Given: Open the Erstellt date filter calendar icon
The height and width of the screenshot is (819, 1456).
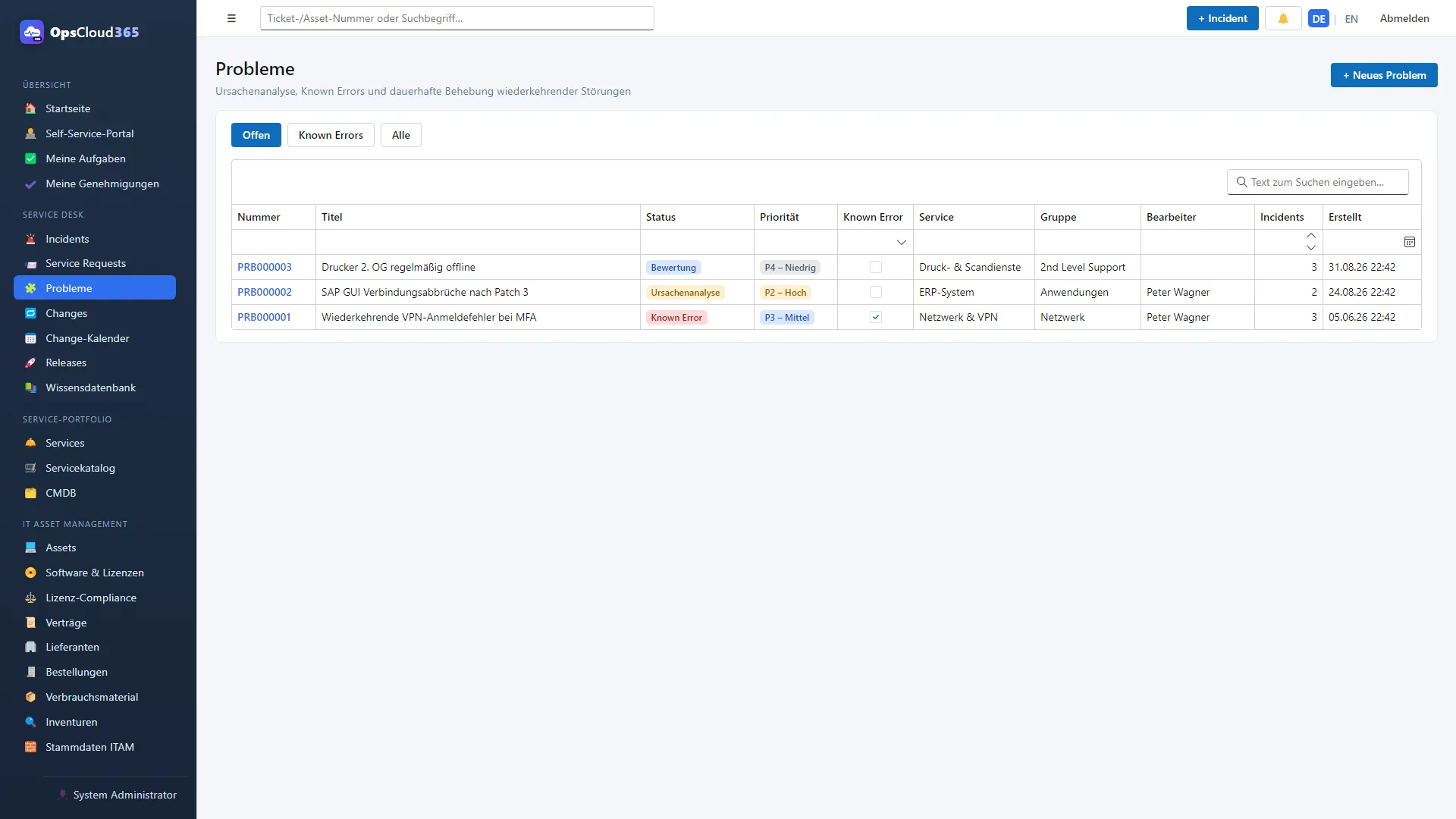Looking at the screenshot, I should click(1409, 242).
